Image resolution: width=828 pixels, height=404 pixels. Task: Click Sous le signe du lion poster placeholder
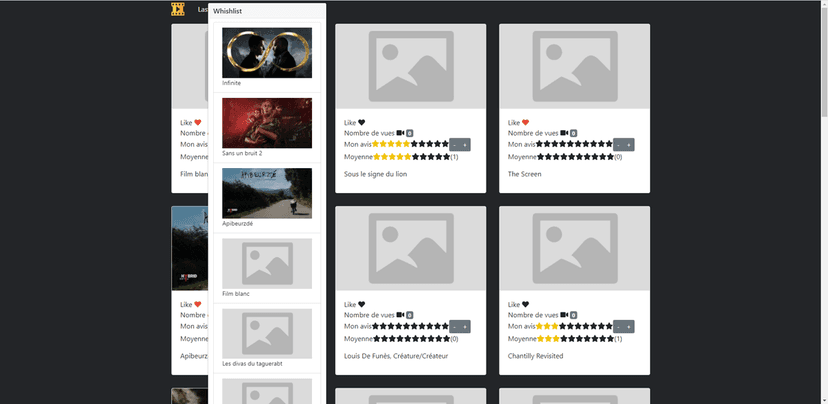tap(410, 66)
